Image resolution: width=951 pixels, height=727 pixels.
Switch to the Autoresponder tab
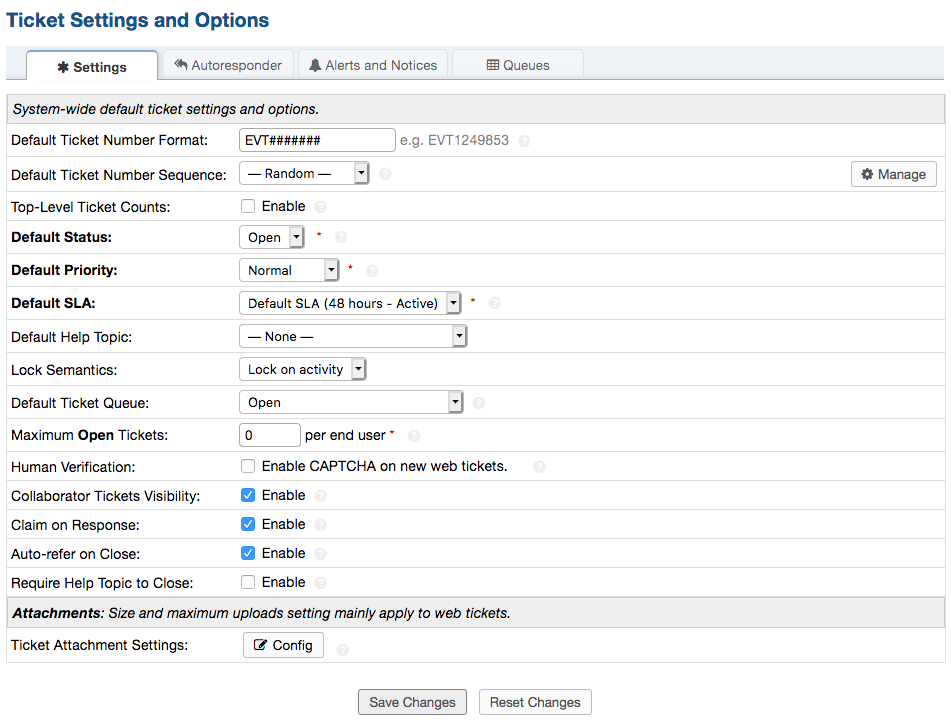tap(228, 65)
